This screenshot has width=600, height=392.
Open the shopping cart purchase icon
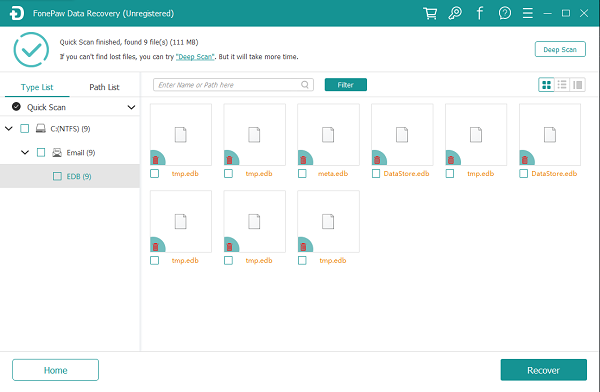[430, 13]
